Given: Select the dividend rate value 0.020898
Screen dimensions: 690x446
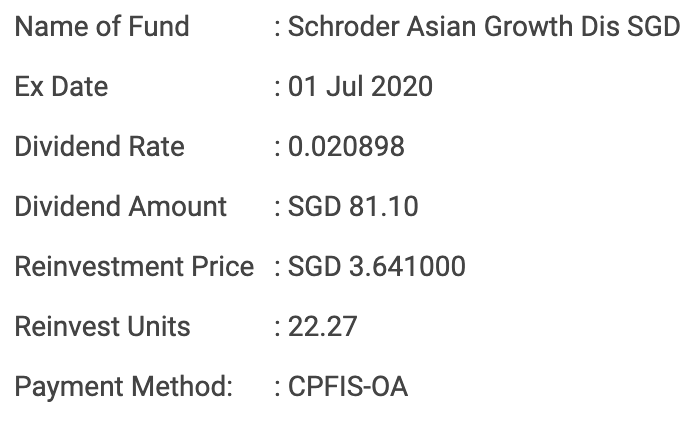Looking at the screenshot, I should 346,146.
